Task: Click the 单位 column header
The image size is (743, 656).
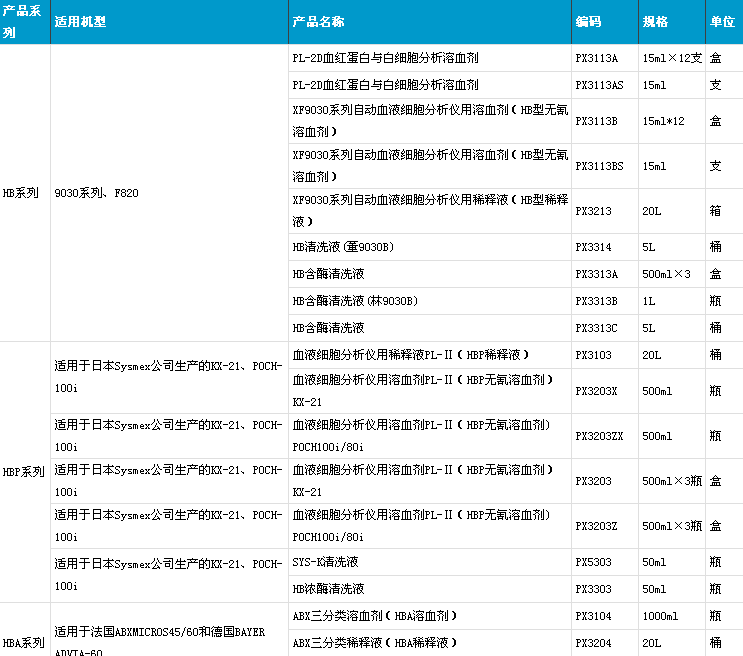Action: coord(722,22)
